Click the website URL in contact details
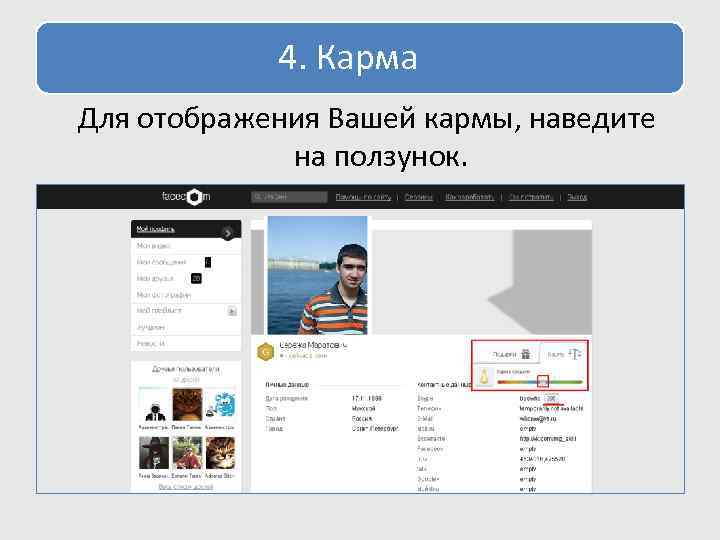Viewport: 720px width, 540px height. pyautogui.click(x=548, y=439)
